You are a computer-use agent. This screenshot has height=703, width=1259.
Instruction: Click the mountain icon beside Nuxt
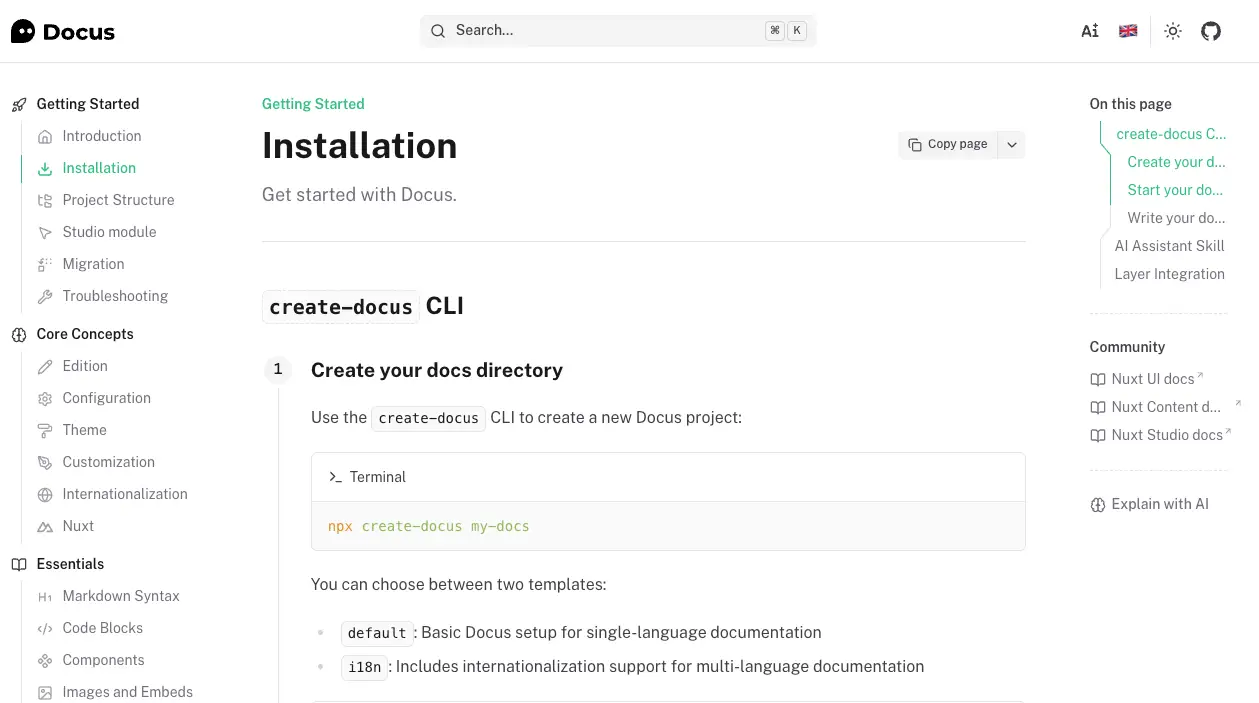point(45,526)
